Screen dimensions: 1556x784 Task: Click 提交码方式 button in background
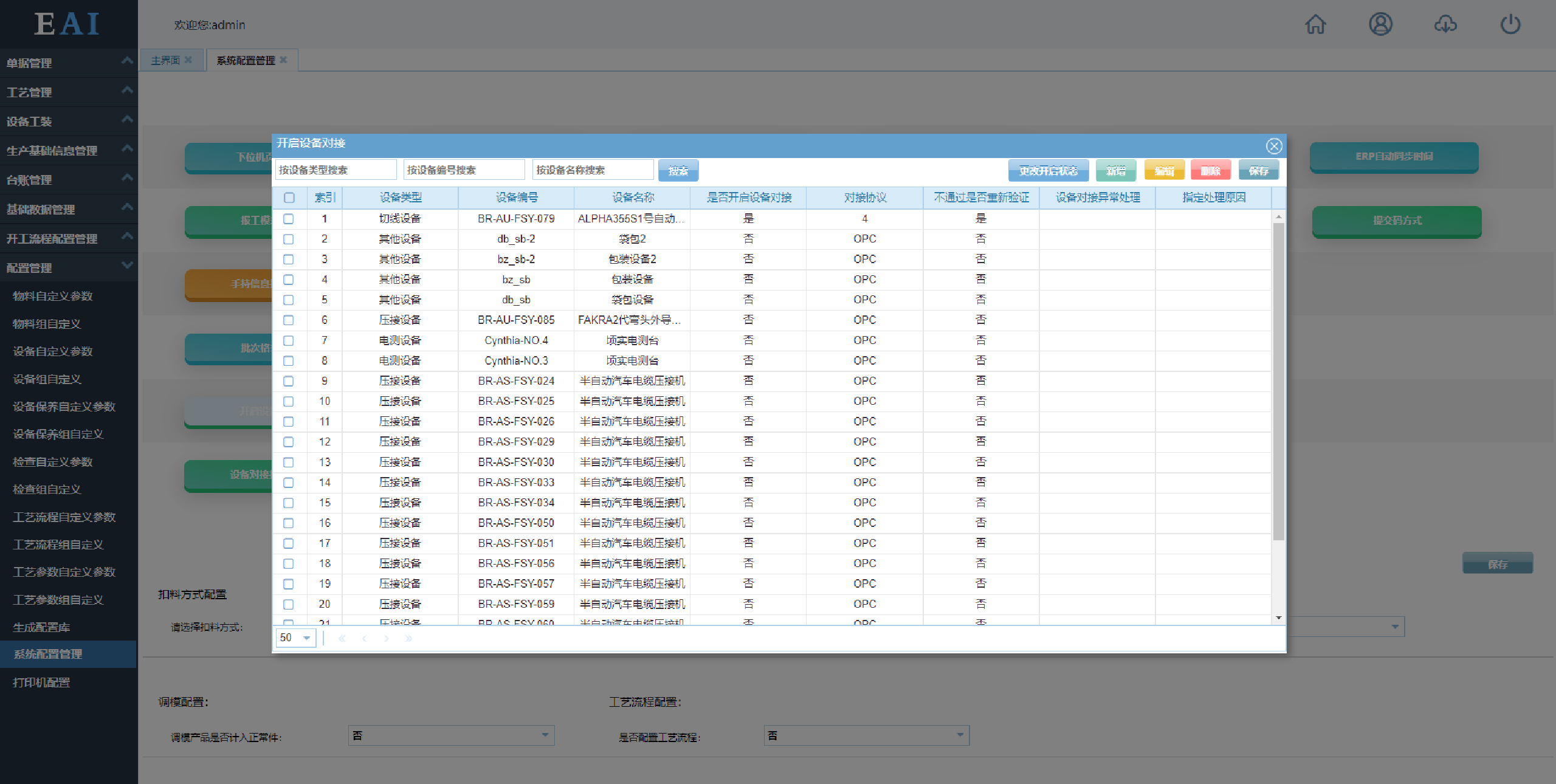tap(1397, 221)
